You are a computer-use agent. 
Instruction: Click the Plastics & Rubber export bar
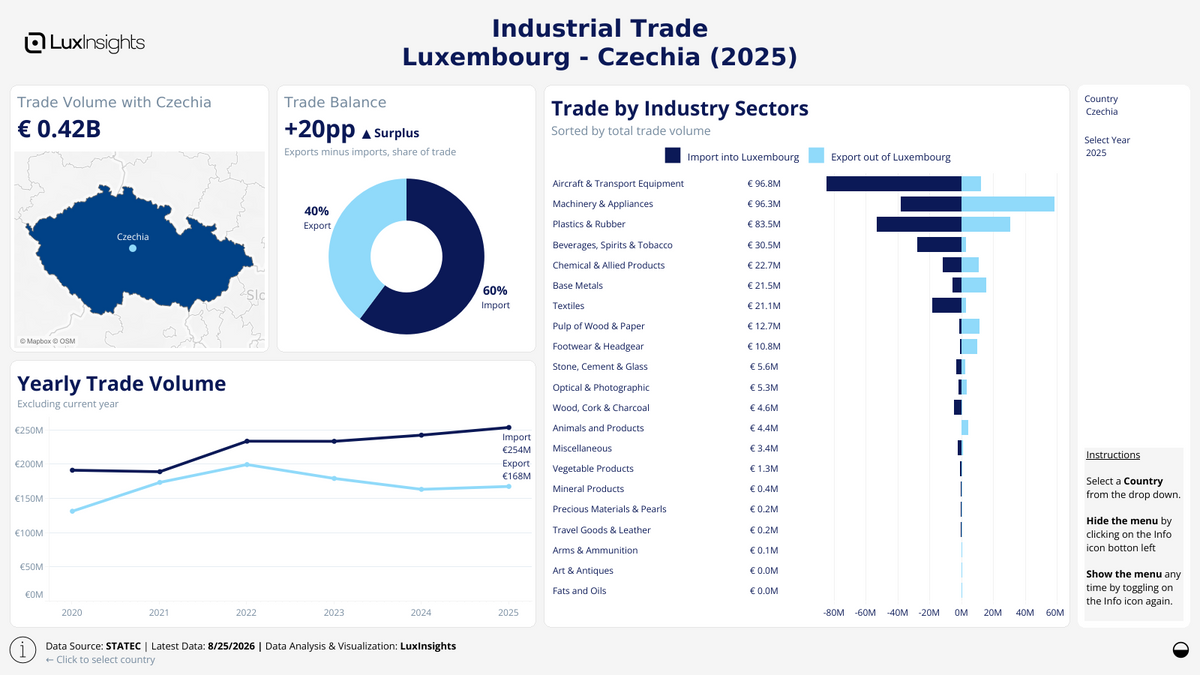coord(986,224)
